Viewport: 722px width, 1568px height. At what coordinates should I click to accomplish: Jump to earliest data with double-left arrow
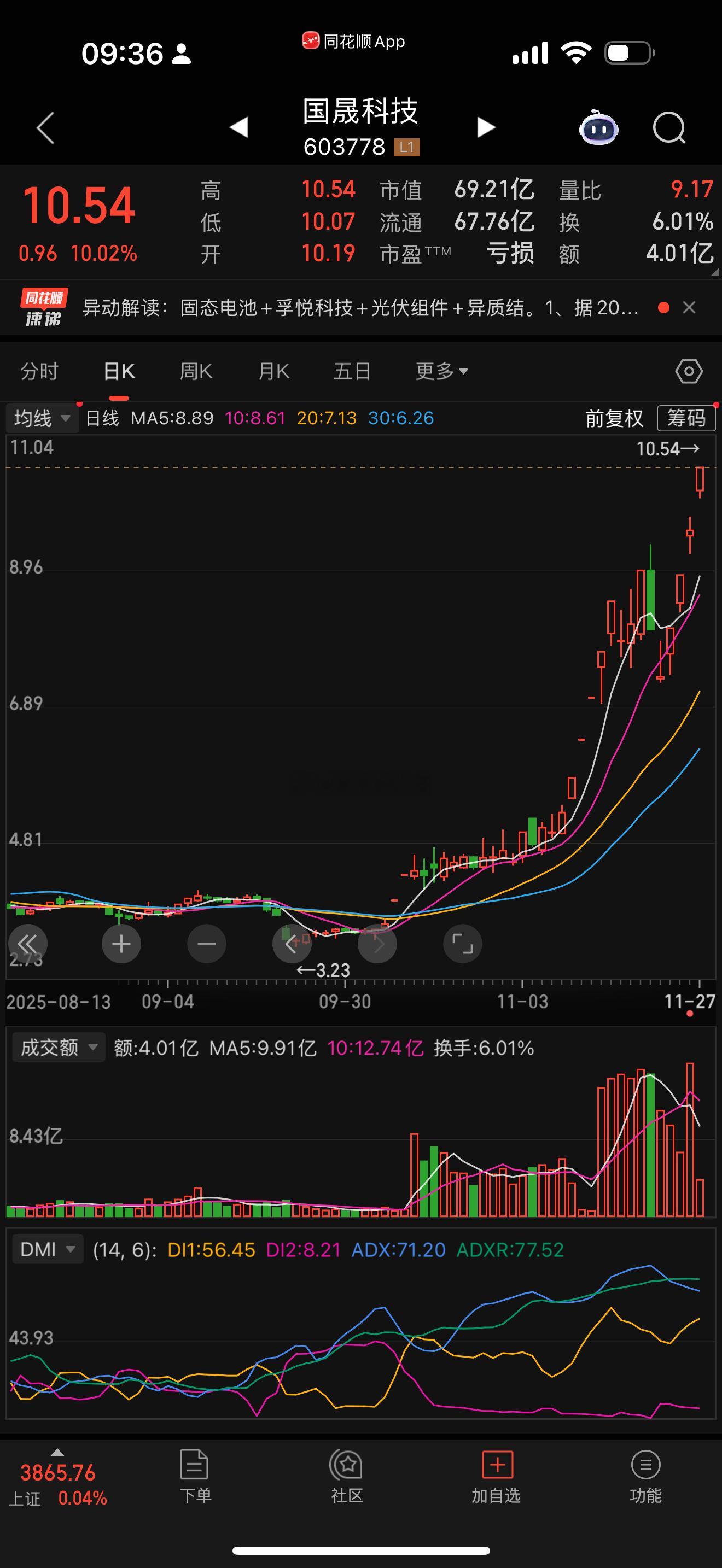click(x=27, y=944)
